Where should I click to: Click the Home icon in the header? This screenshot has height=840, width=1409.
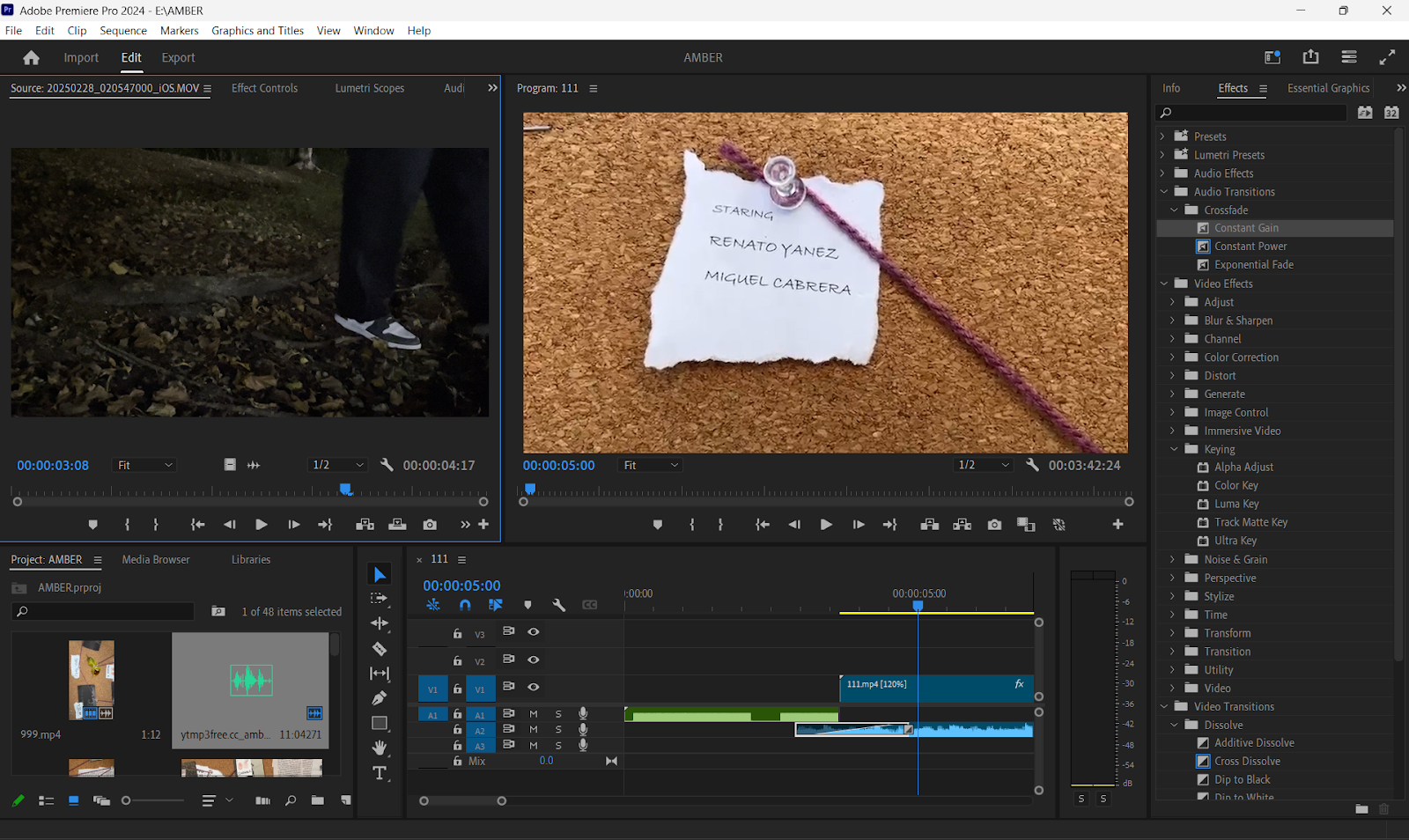click(x=32, y=58)
